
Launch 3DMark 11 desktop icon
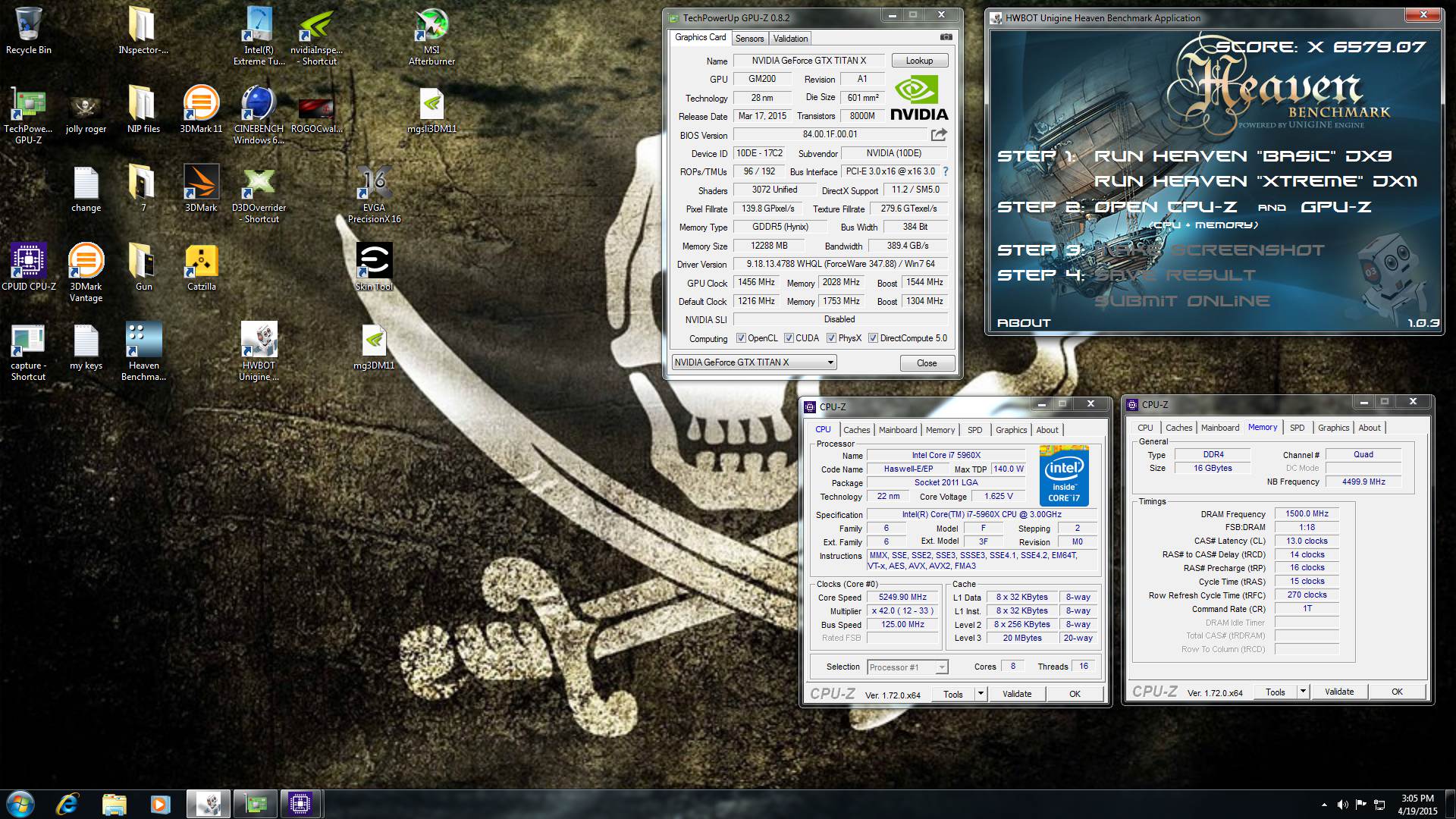coord(201,109)
